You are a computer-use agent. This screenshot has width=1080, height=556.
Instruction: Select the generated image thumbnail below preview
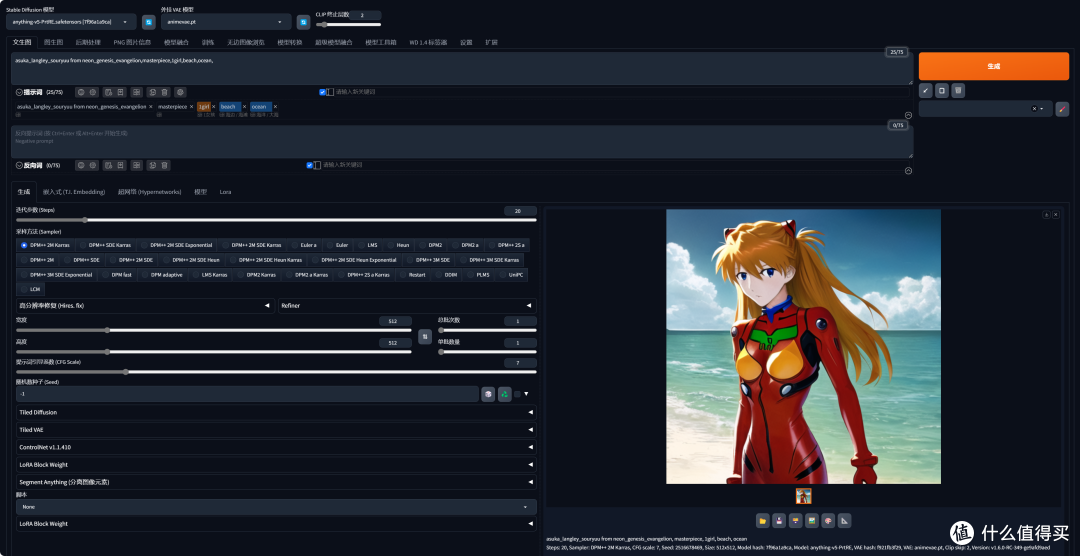click(x=803, y=496)
